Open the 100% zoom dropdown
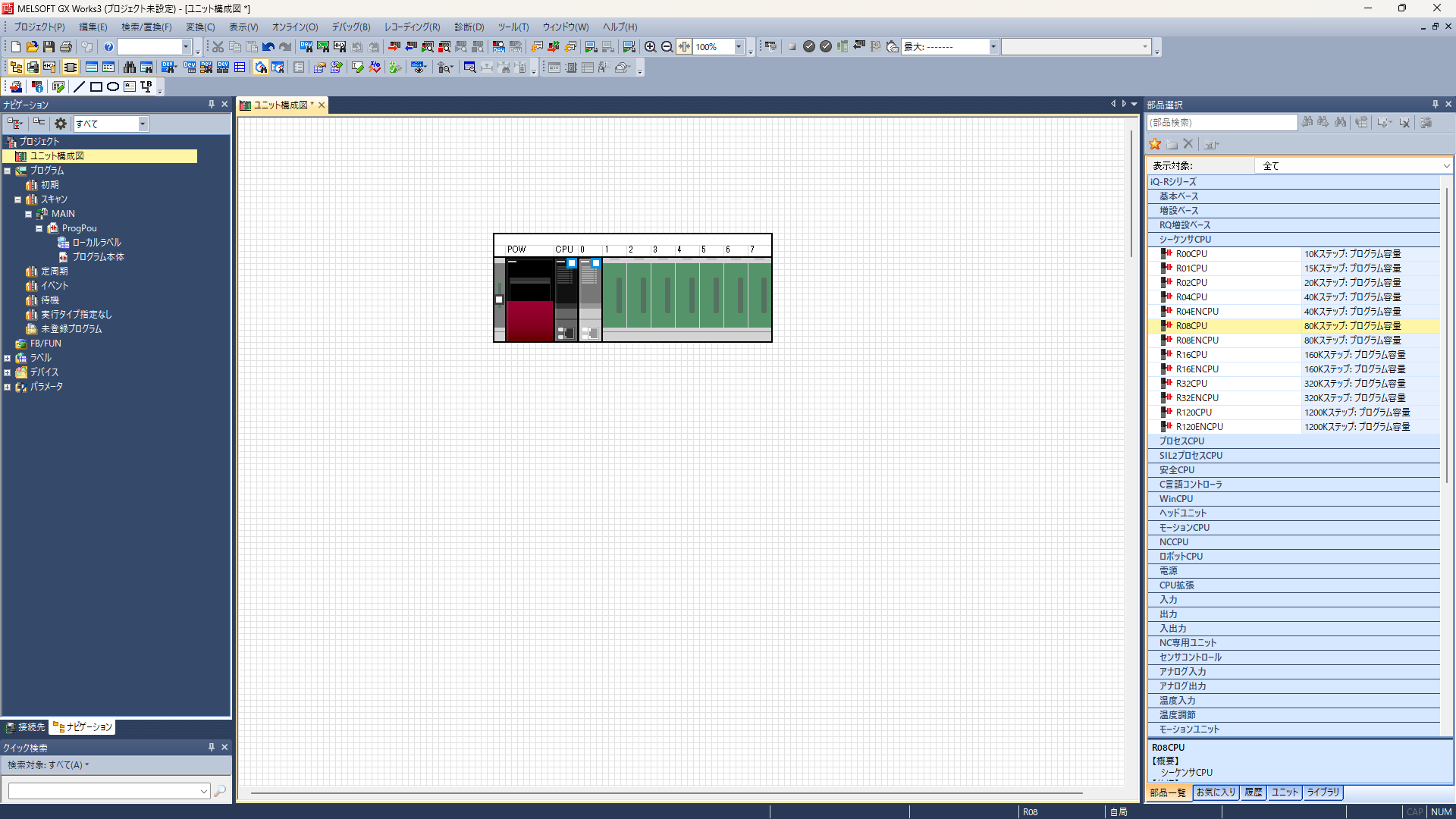 tap(739, 47)
